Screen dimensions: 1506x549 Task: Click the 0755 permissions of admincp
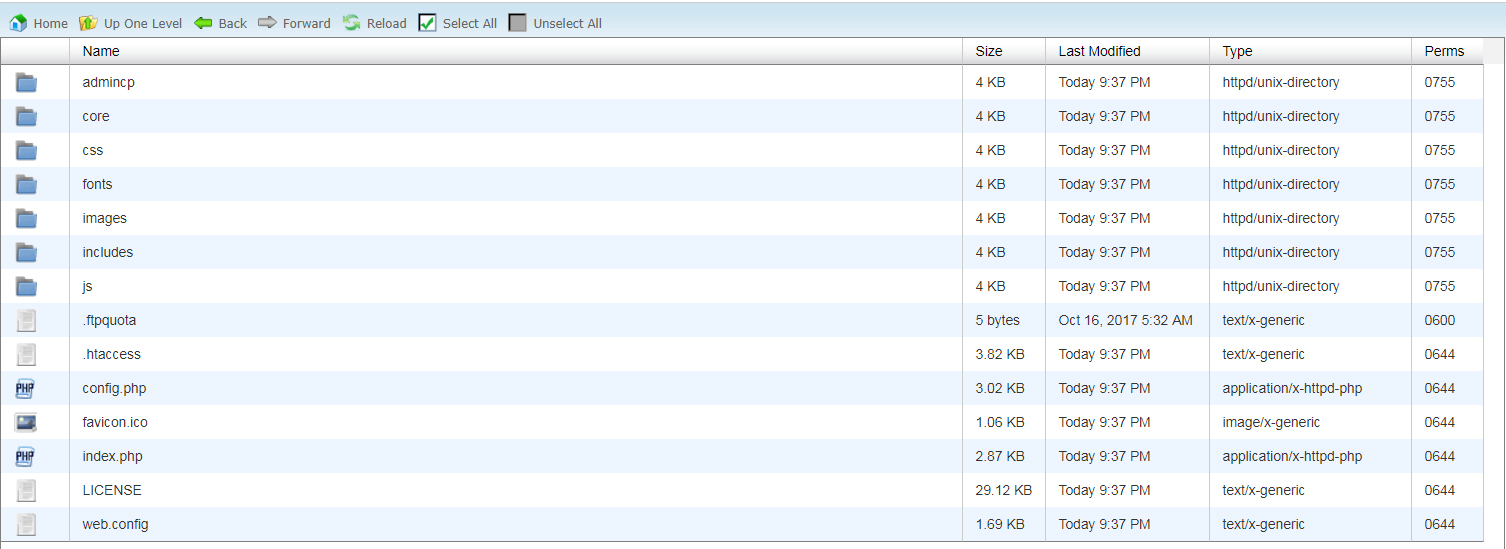coord(1440,82)
